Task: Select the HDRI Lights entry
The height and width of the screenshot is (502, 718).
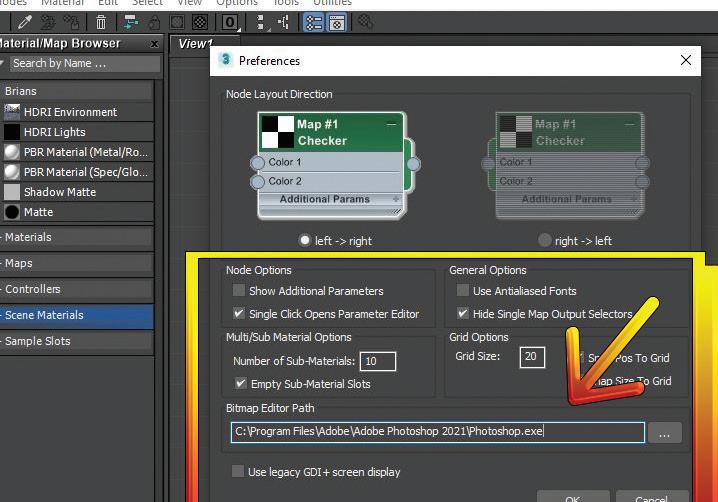Action: click(76, 132)
